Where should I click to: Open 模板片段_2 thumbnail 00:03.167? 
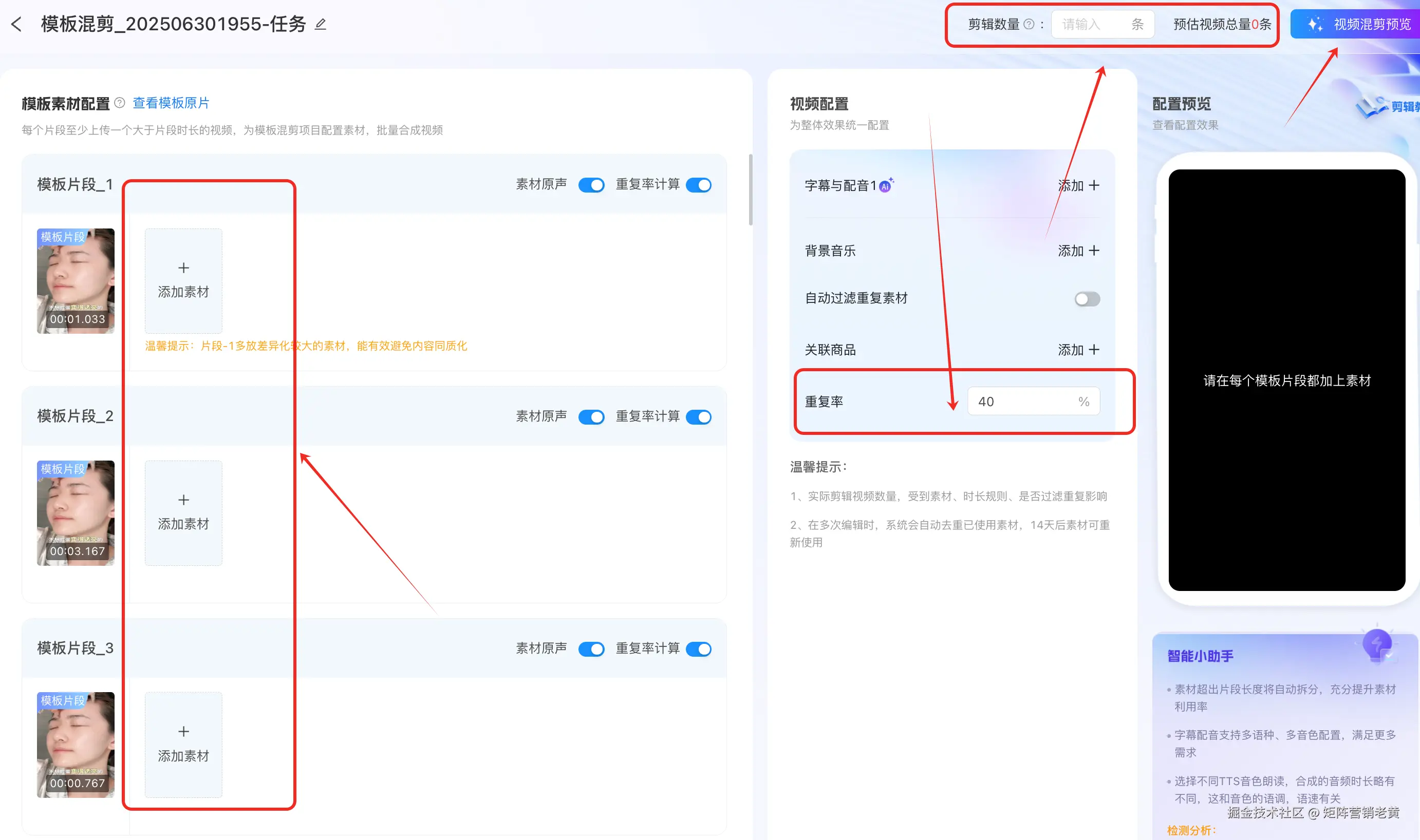(76, 513)
